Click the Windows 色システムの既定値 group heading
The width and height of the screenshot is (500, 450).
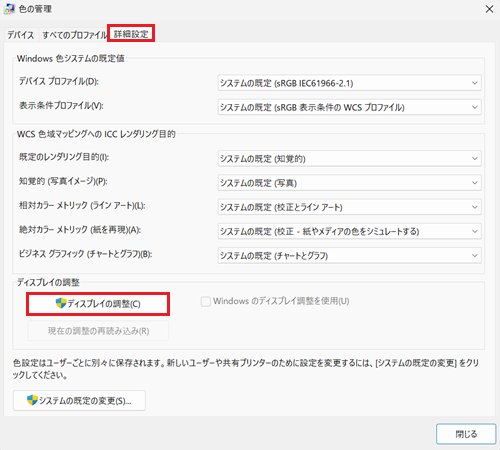tap(71, 58)
